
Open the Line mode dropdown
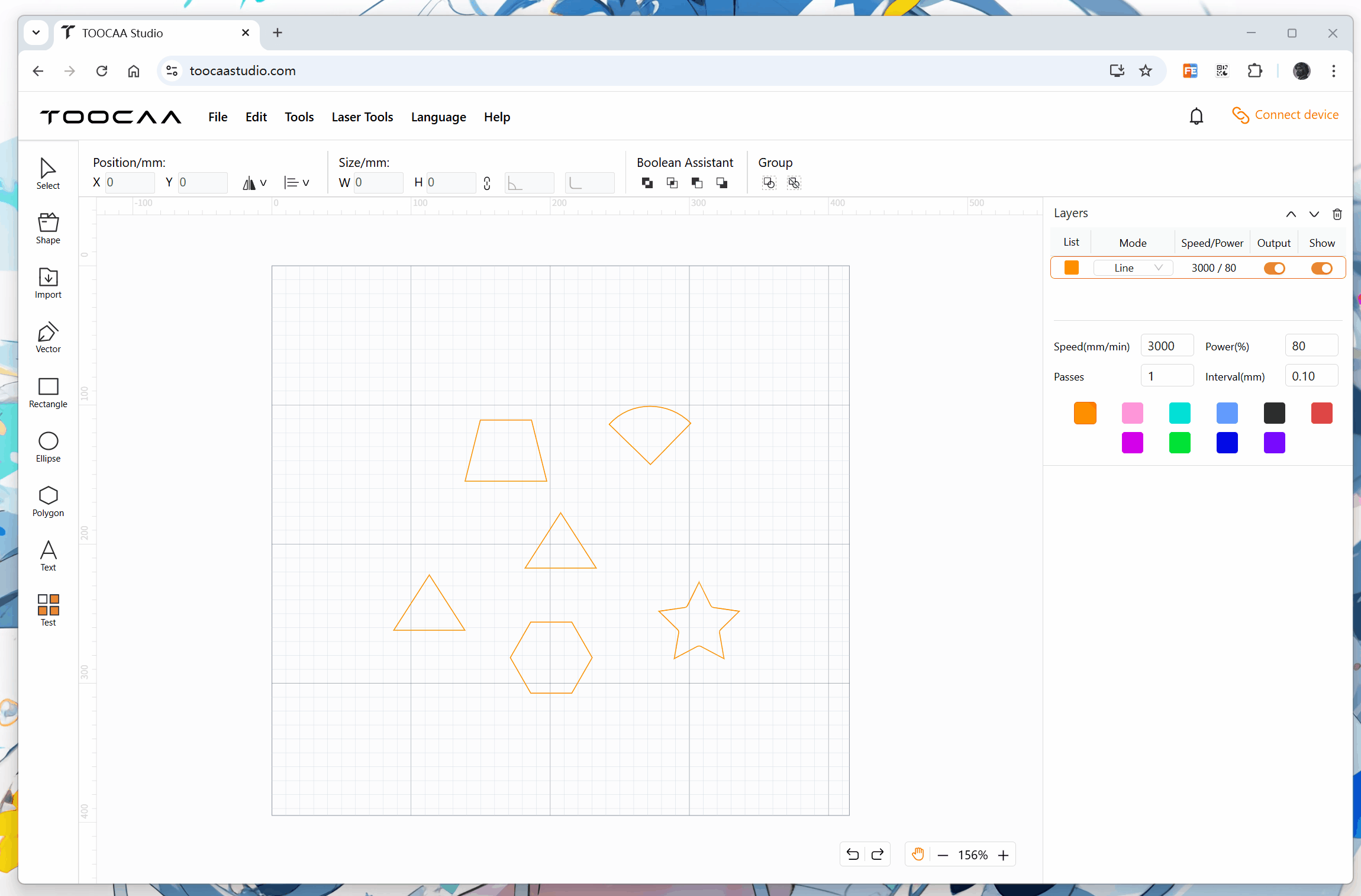[1133, 268]
